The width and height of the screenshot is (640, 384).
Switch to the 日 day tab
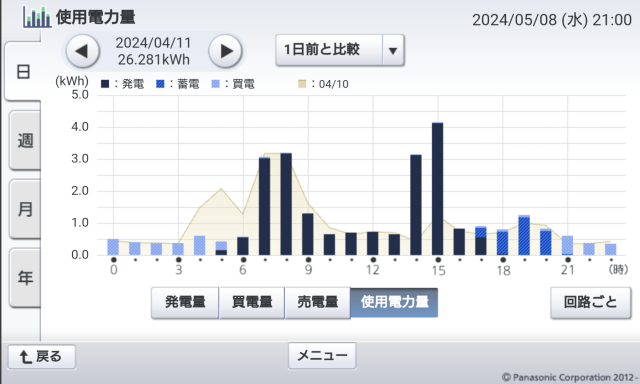[23, 71]
